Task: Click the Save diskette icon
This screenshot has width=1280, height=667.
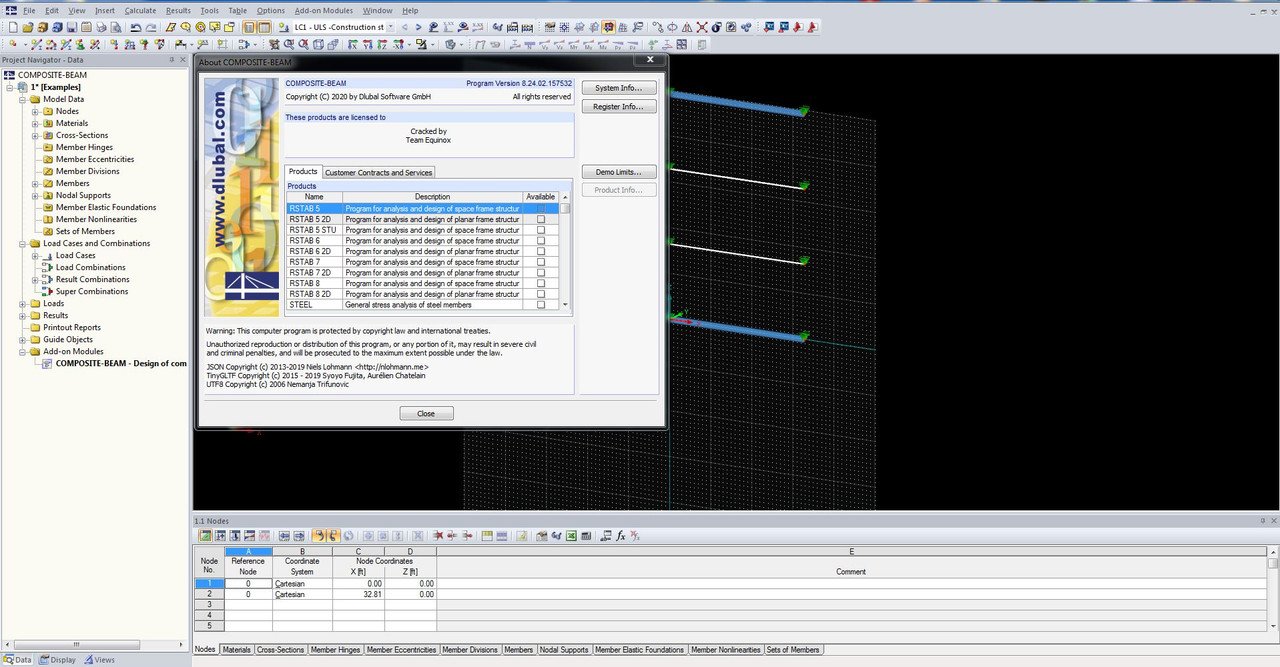Action: pos(71,27)
